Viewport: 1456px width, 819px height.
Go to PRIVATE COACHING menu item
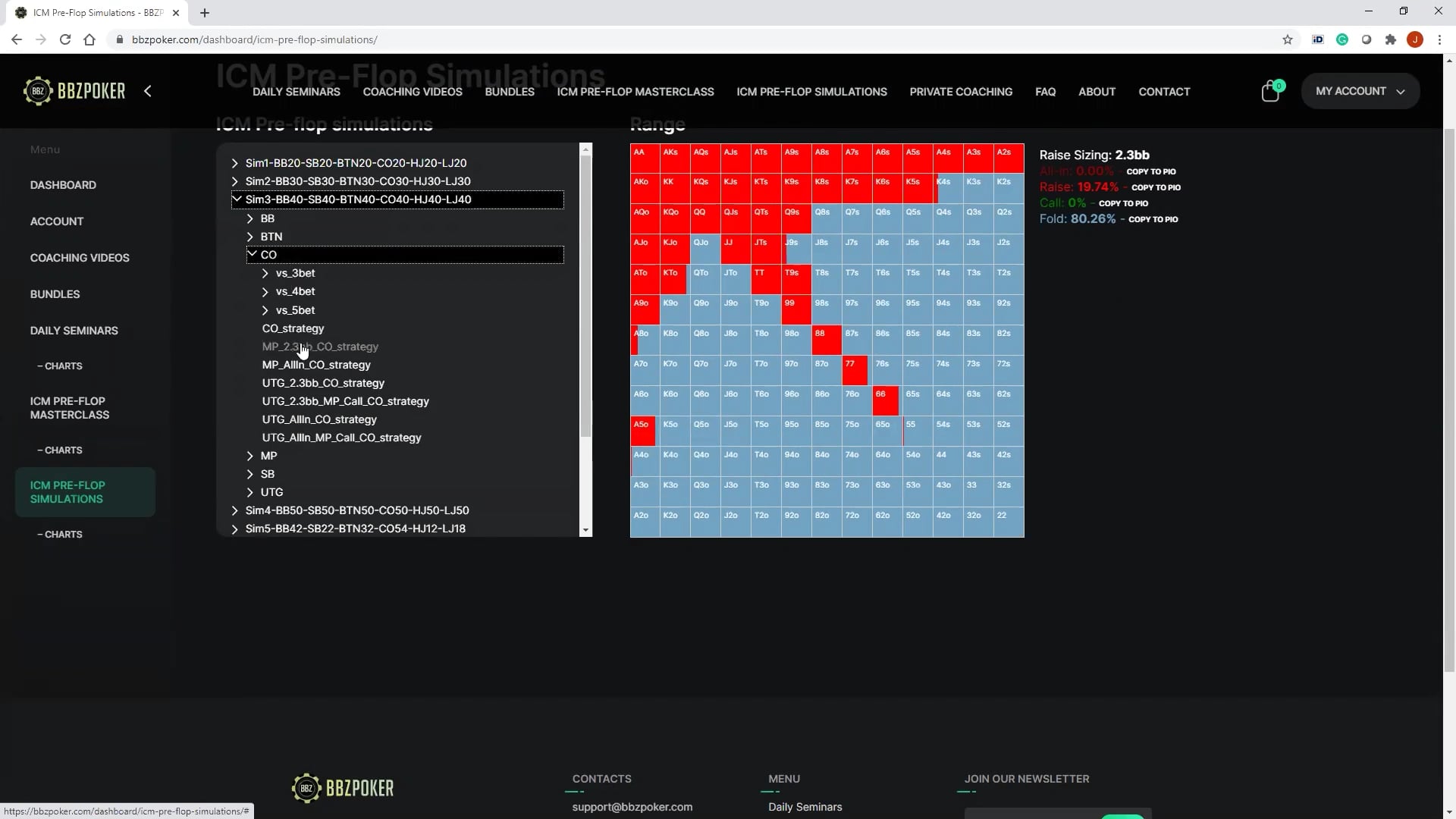tap(960, 92)
